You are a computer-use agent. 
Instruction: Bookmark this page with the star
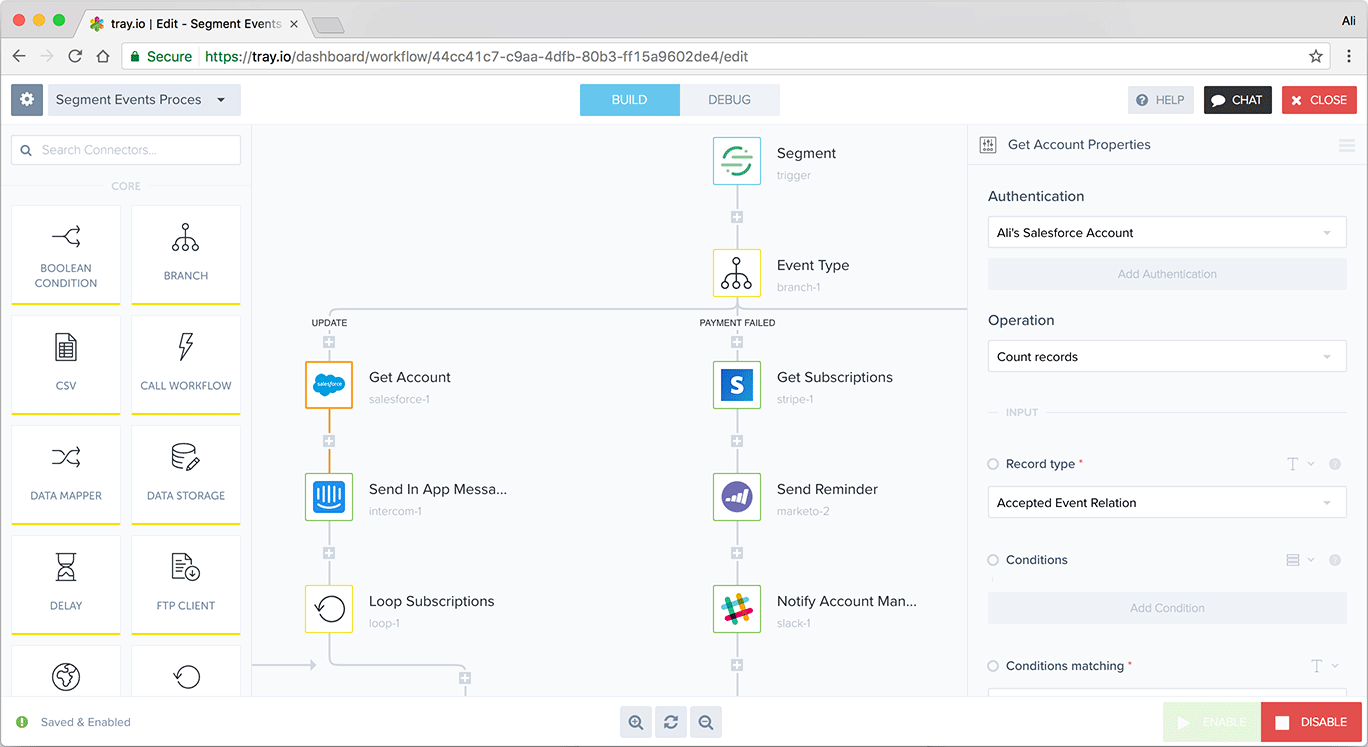click(x=1316, y=57)
